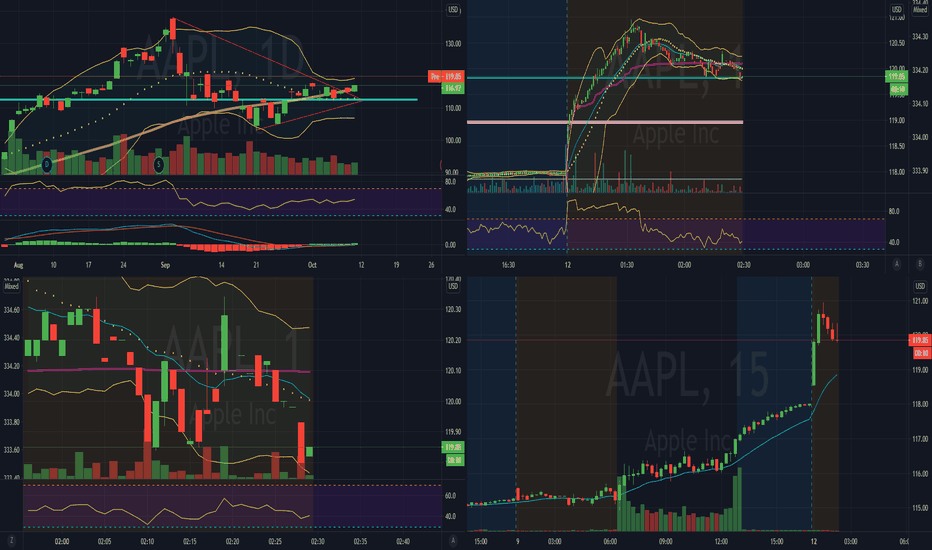Screen dimensions: 932x550
Task: Click the 117.00 price on the 15-minute axis
Action: (920, 439)
